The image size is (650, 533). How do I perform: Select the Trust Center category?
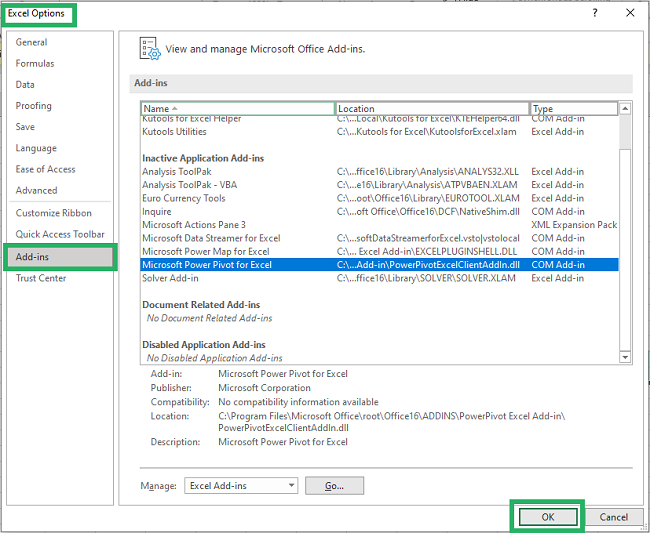pyautogui.click(x=41, y=278)
